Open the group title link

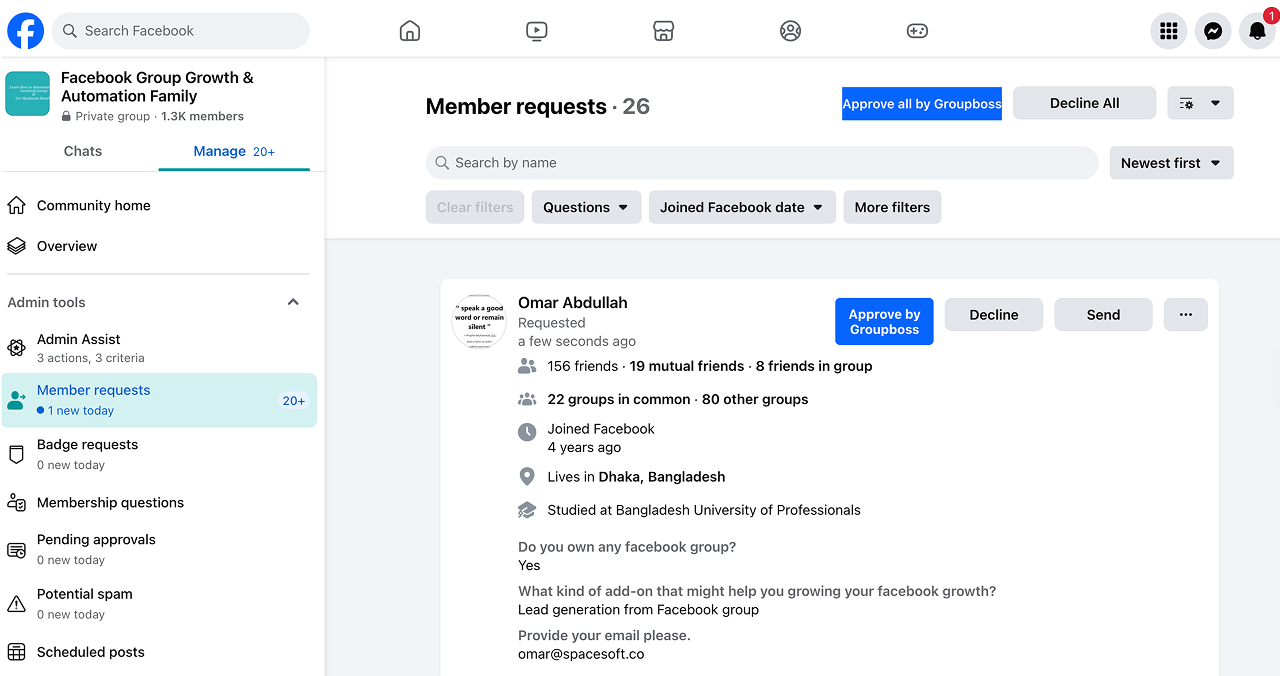pyautogui.click(x=157, y=87)
